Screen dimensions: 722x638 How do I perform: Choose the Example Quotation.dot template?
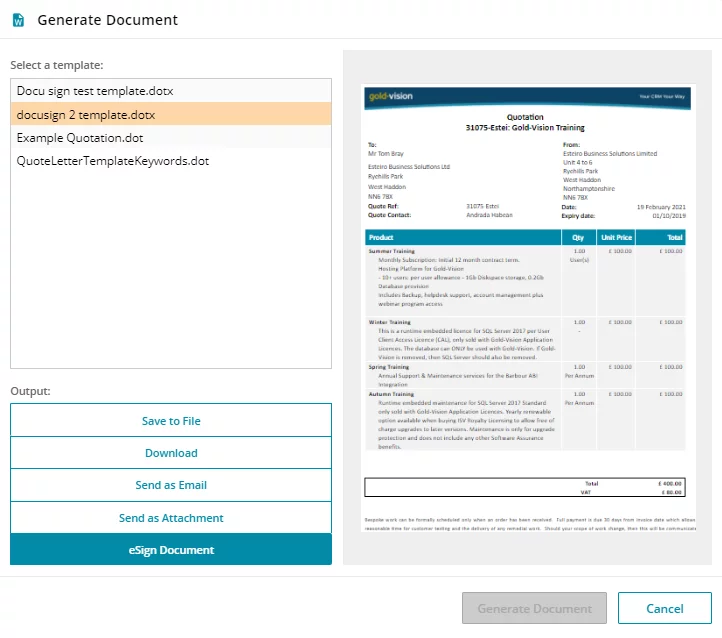(x=171, y=138)
